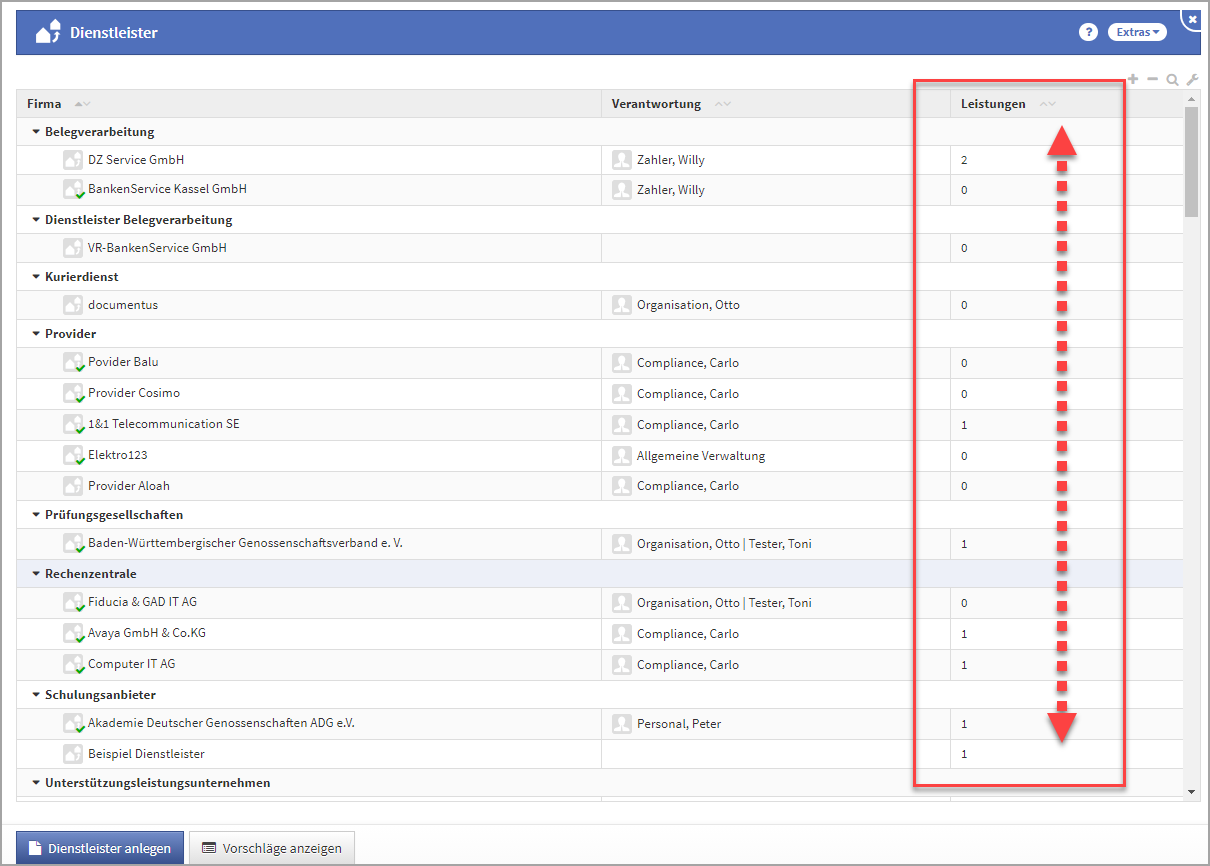Collapse the Schulungsanbieter group
Viewport: 1210px width, 866px height.
pos(36,694)
